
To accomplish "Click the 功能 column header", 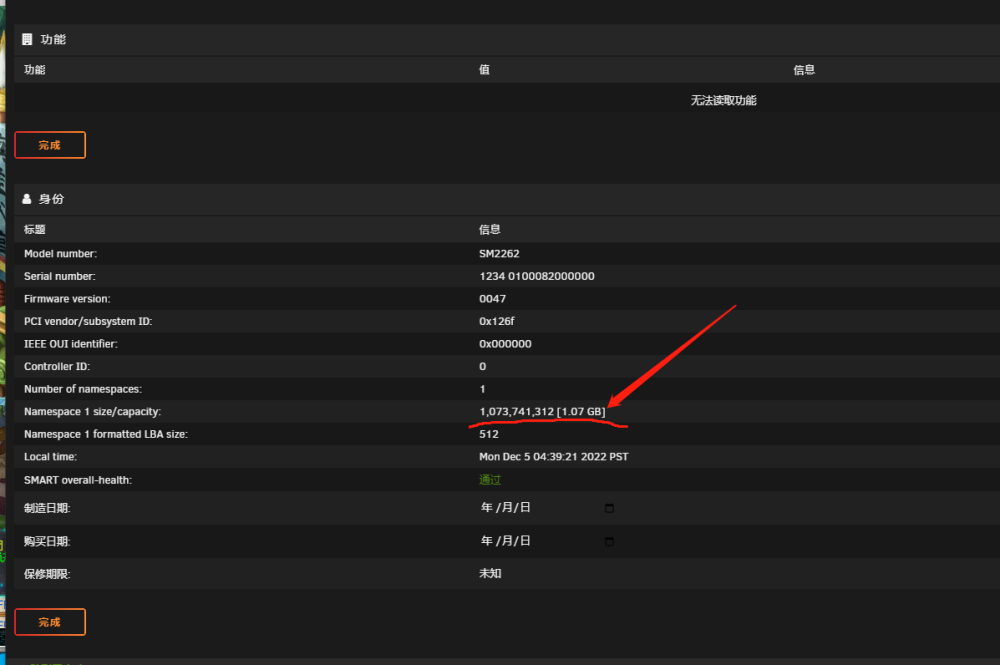I will [34, 69].
